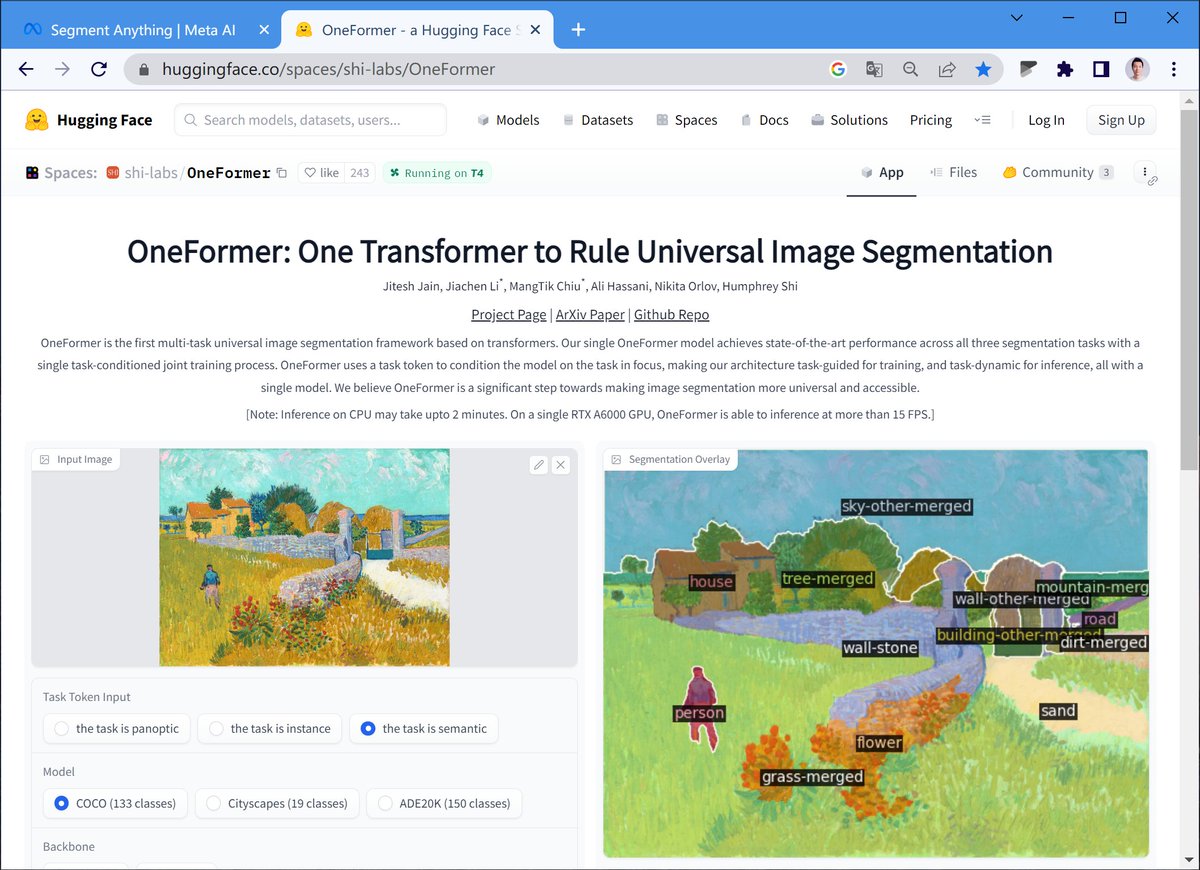The height and width of the screenshot is (870, 1200).
Task: Click the zoom magnifier icon in address bar
Action: pyautogui.click(x=910, y=69)
